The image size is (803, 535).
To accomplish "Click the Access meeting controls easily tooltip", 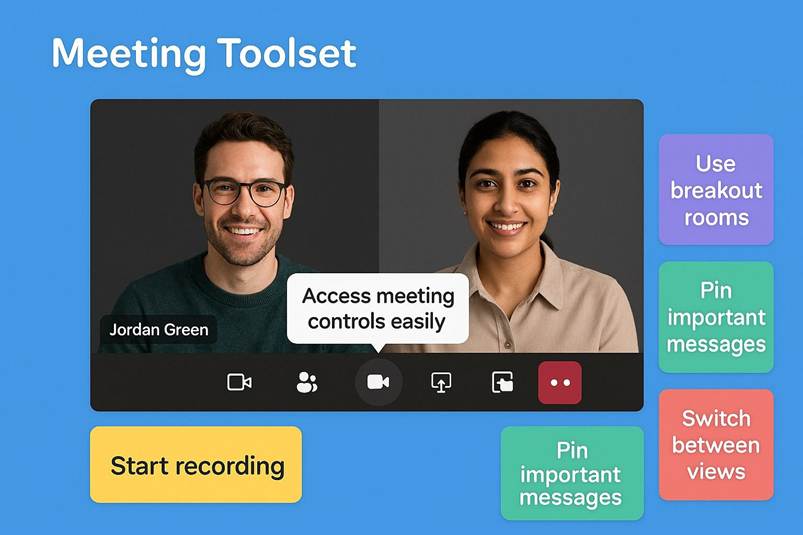I will (x=378, y=309).
